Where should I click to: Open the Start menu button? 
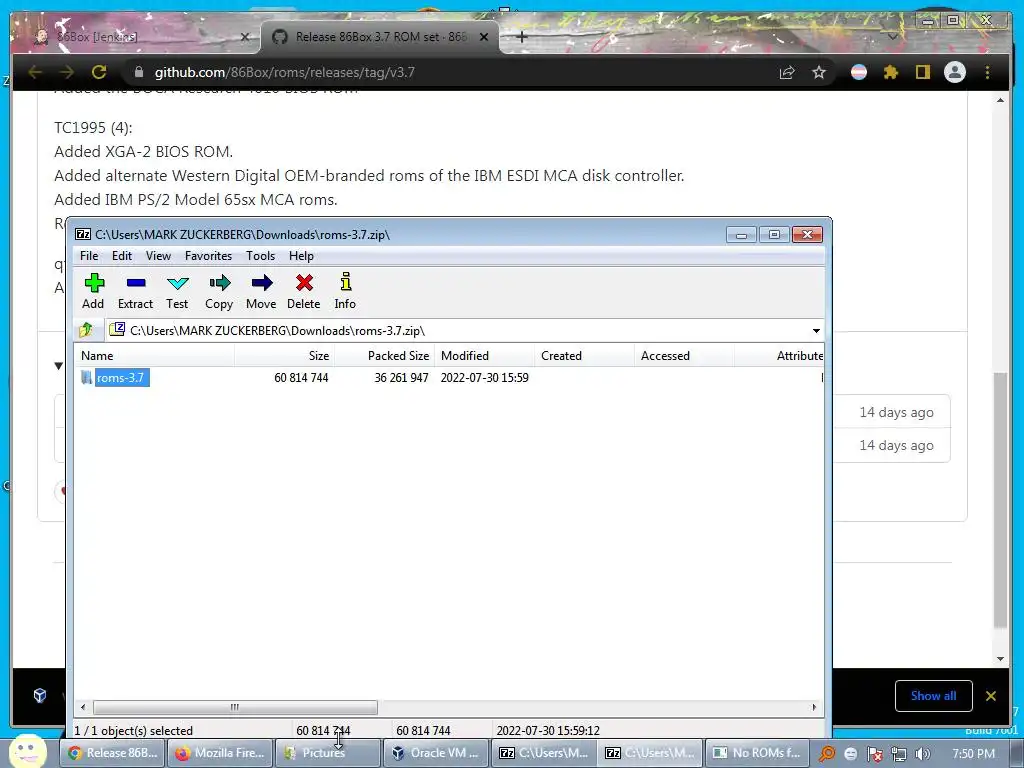27,752
